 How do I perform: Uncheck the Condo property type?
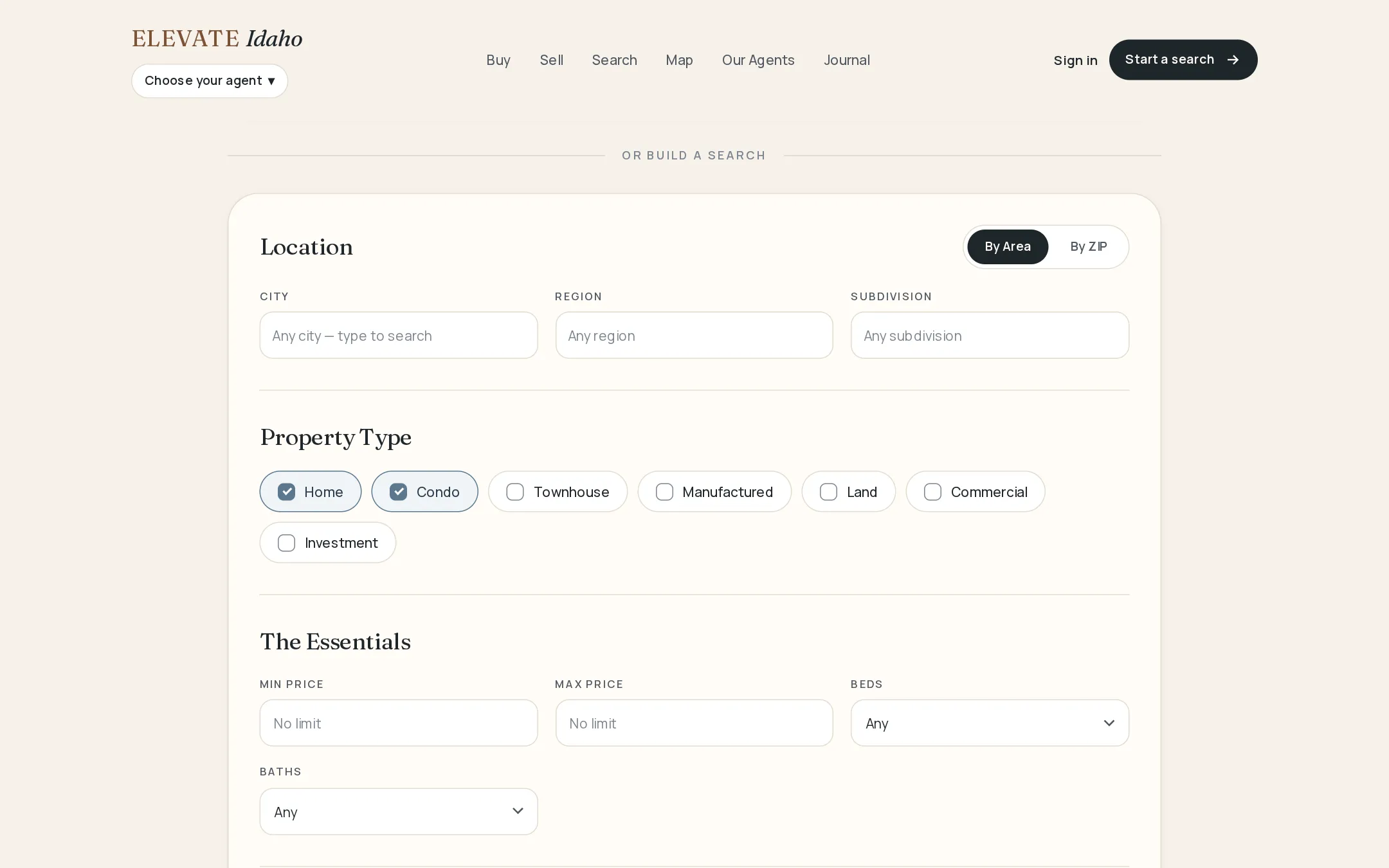tap(425, 492)
